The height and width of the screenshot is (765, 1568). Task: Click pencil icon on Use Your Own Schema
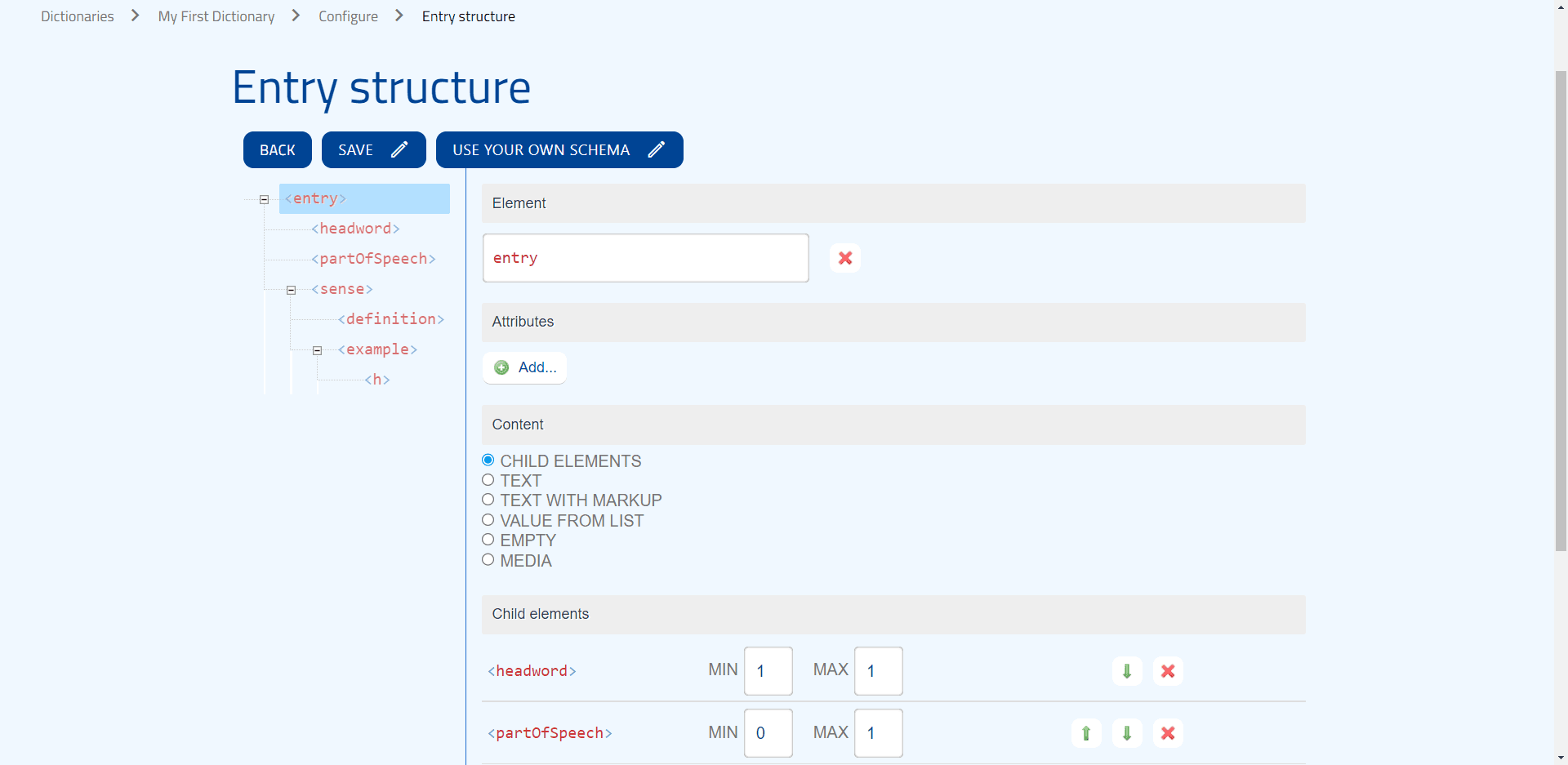pos(657,149)
